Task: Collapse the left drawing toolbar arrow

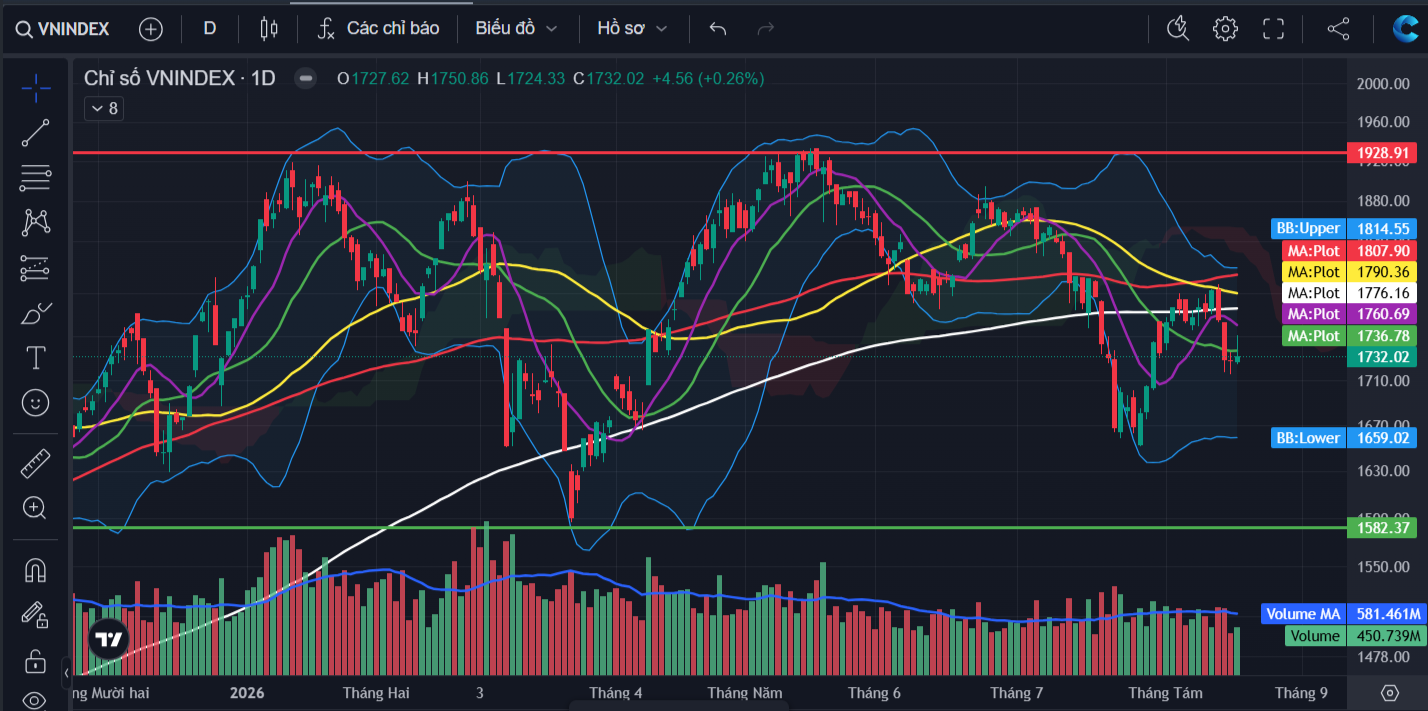Action: coord(66,672)
